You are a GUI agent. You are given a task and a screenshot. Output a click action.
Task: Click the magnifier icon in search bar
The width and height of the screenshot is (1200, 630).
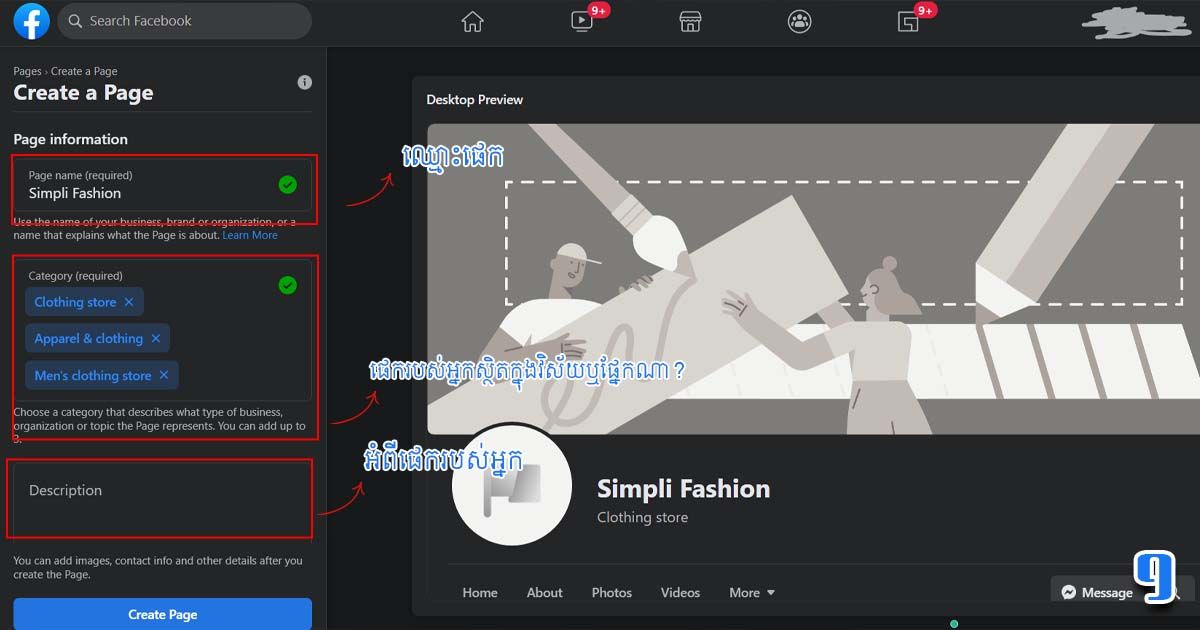point(74,21)
